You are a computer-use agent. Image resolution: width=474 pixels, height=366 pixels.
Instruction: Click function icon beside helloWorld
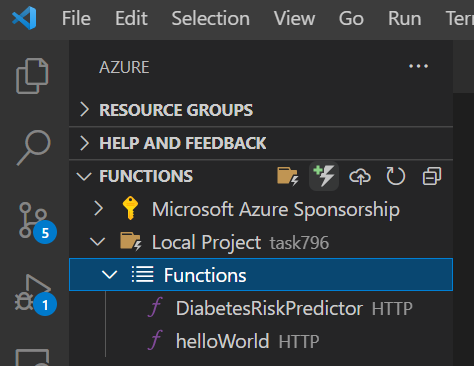point(155,340)
